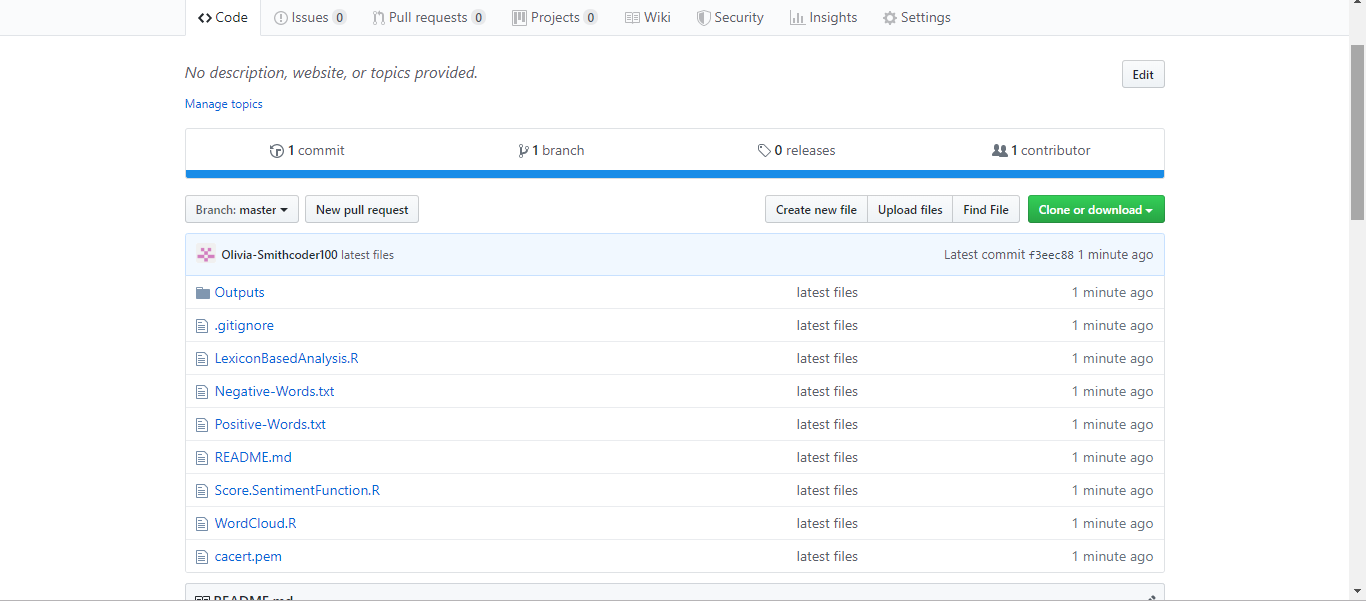Click the Olivia-Smithcoder100 avatar icon
Viewport: 1366px width, 603px height.
206,255
